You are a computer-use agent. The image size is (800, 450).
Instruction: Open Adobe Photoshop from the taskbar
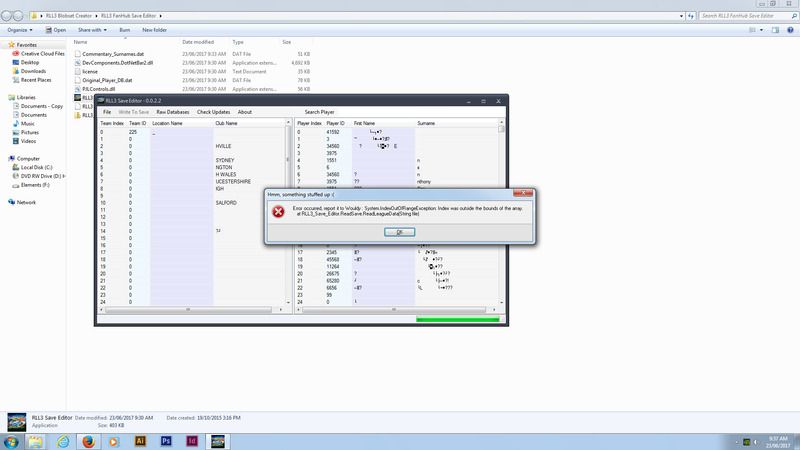coord(166,441)
